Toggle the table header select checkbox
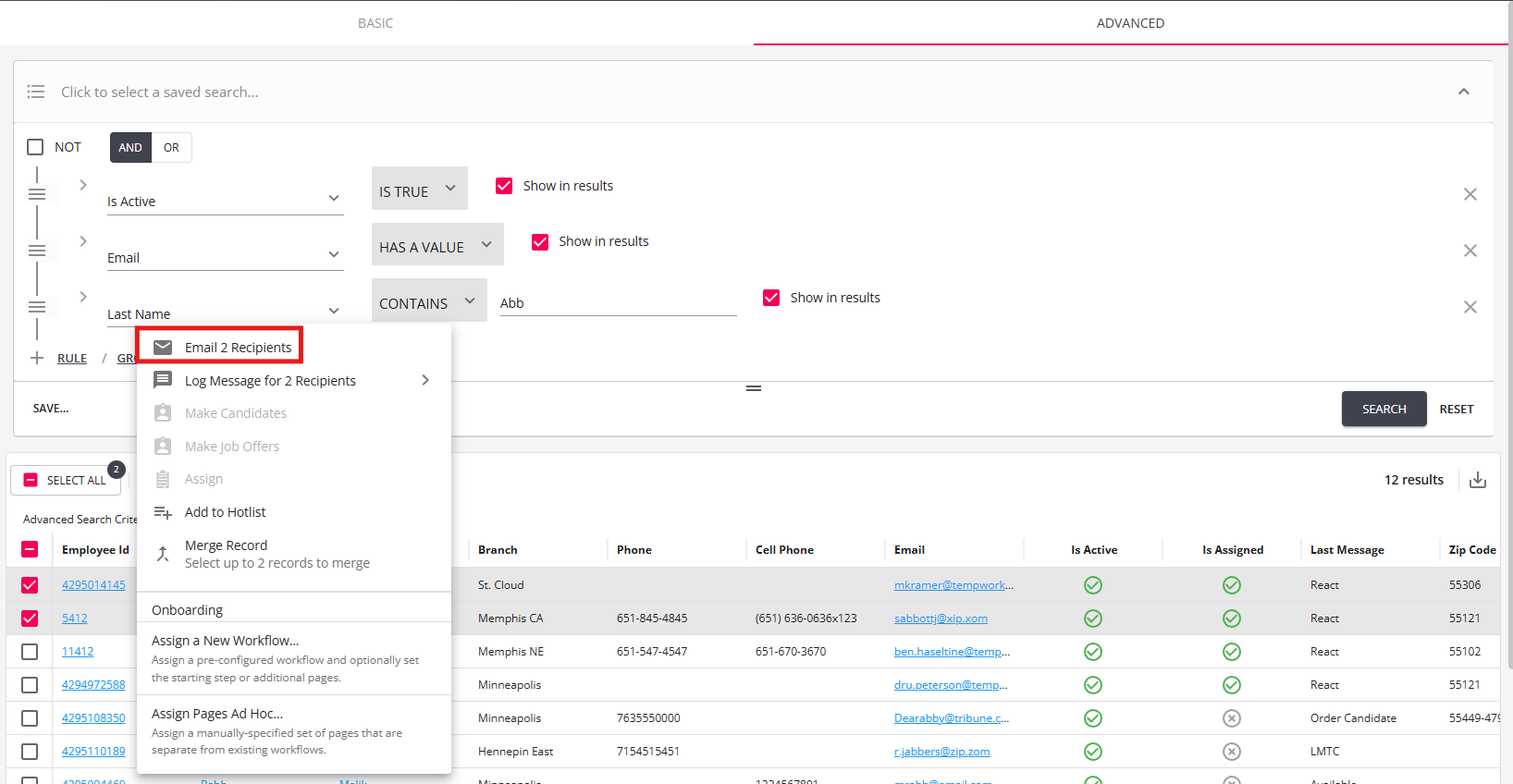Image resolution: width=1513 pixels, height=784 pixels. [x=30, y=549]
